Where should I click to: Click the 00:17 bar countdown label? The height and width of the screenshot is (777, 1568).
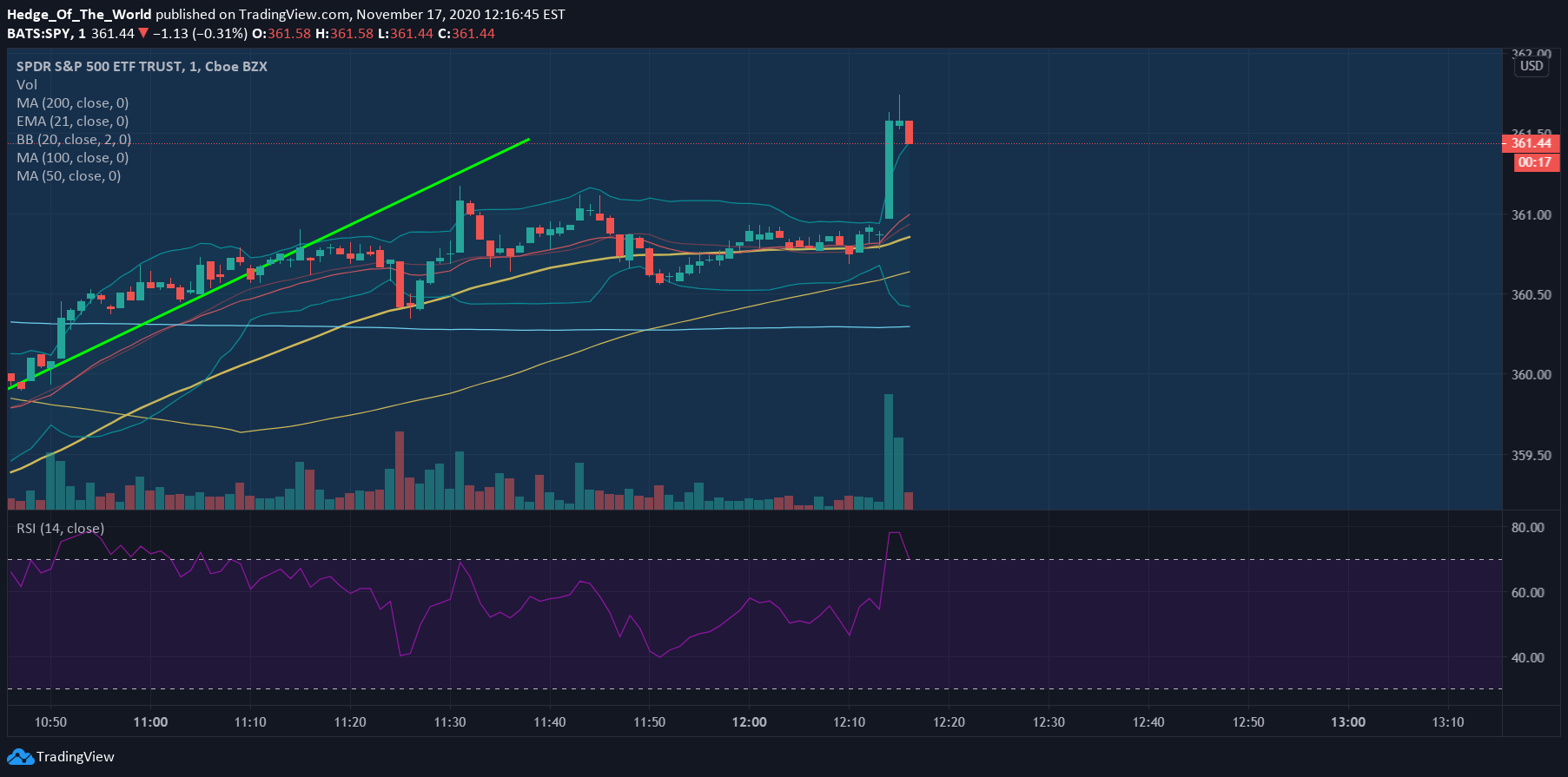click(1535, 162)
